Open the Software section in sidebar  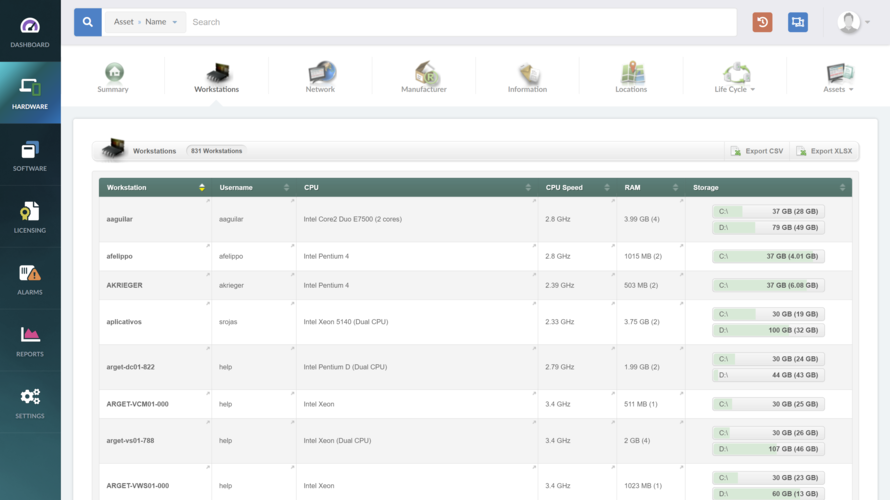(30, 156)
